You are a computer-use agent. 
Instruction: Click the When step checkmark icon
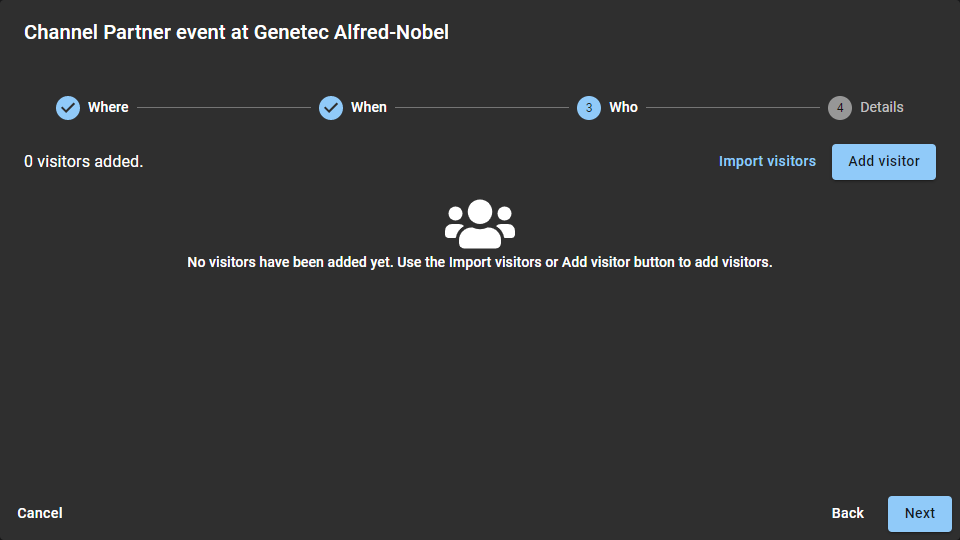(x=331, y=107)
